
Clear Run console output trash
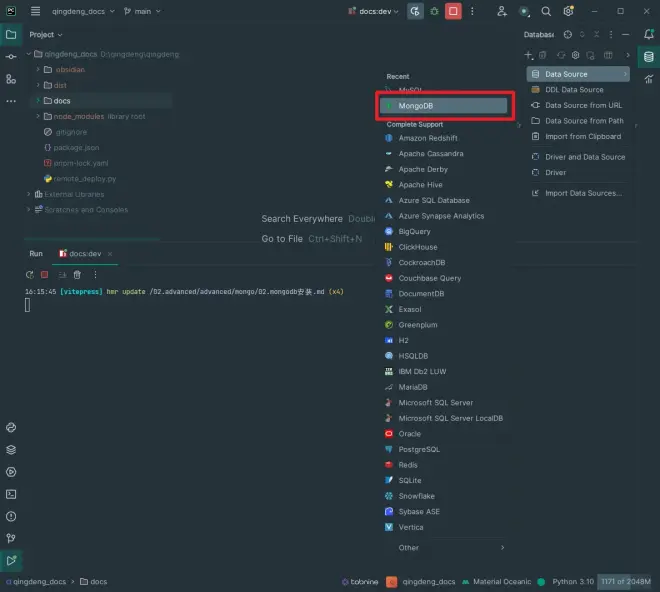[x=77, y=275]
